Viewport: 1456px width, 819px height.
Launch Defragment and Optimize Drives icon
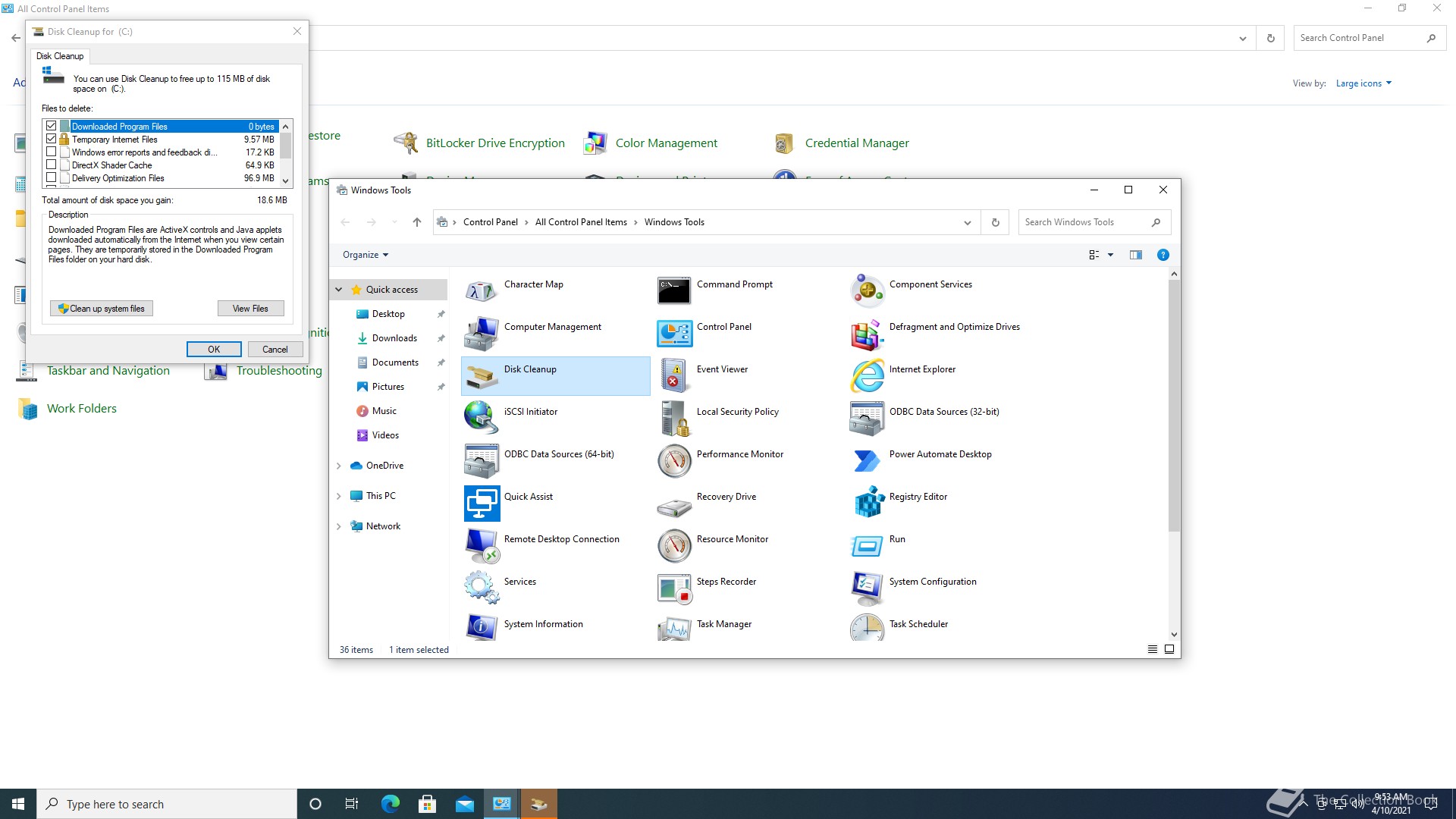click(x=867, y=333)
